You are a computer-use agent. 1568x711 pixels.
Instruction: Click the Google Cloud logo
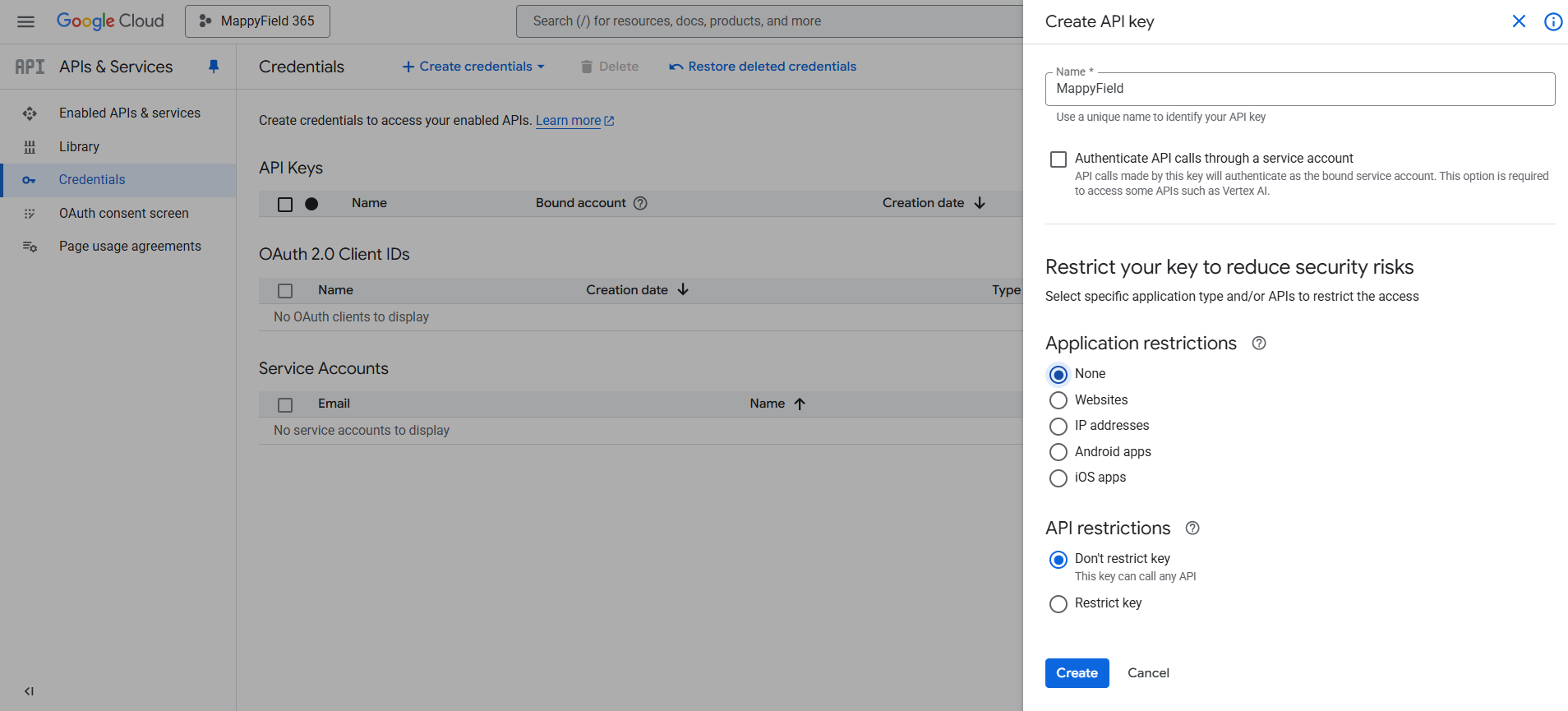coord(110,21)
